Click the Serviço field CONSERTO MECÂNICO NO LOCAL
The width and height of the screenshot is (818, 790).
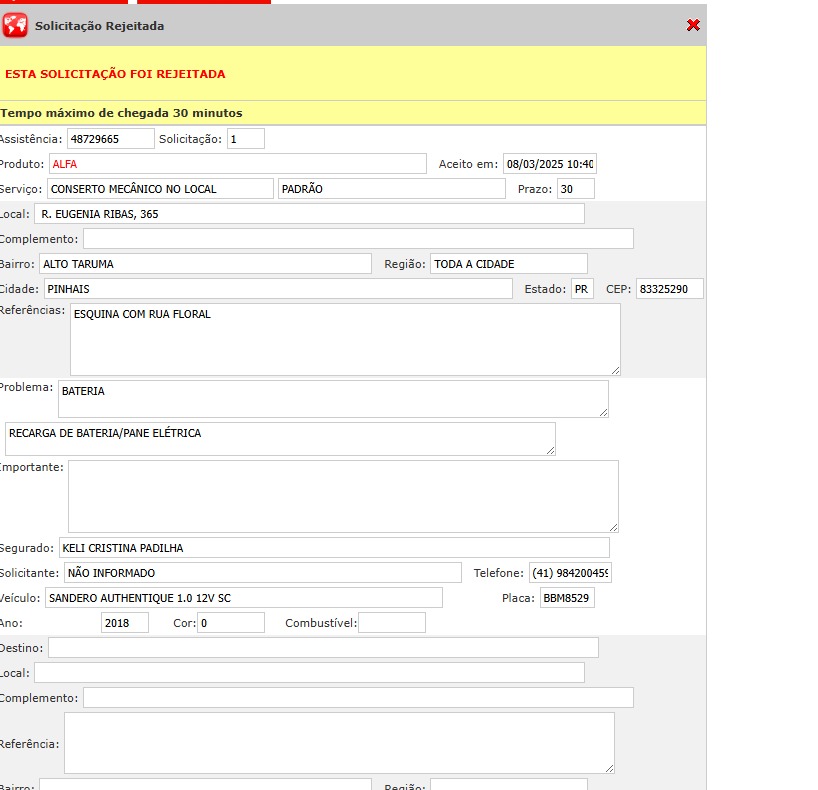[x=159, y=189]
